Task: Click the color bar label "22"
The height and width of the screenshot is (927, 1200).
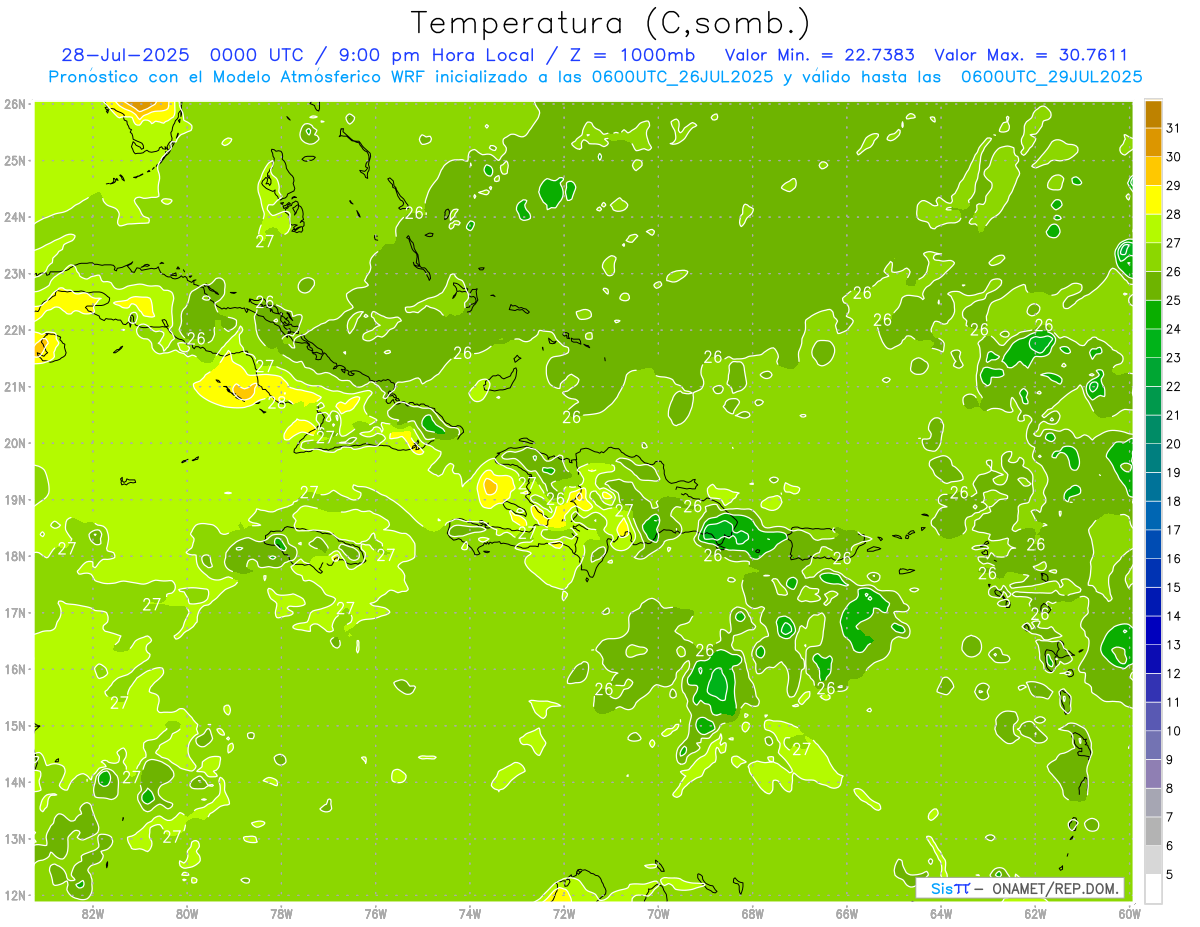Action: coord(1173,386)
